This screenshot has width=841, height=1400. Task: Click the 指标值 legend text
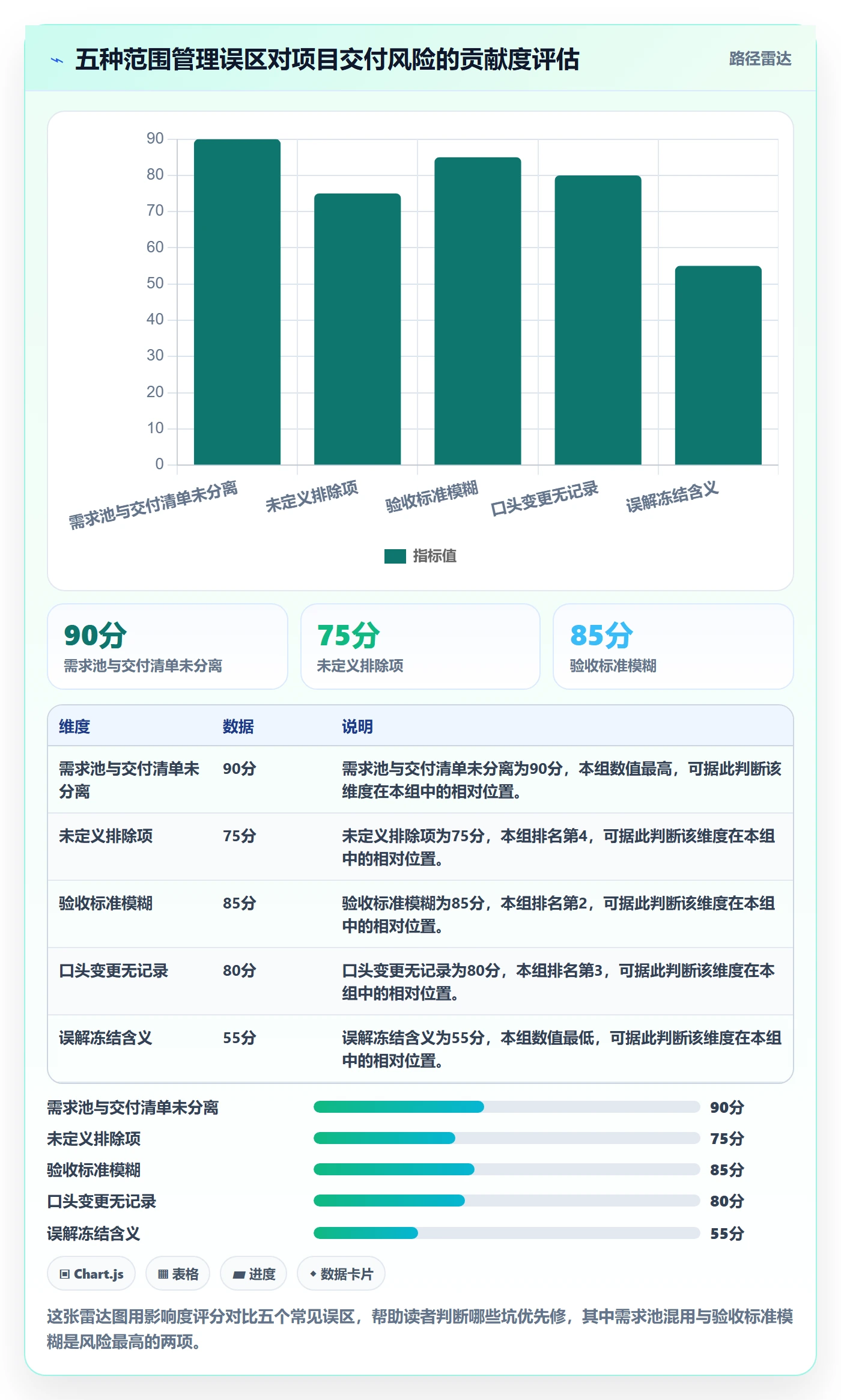(434, 556)
